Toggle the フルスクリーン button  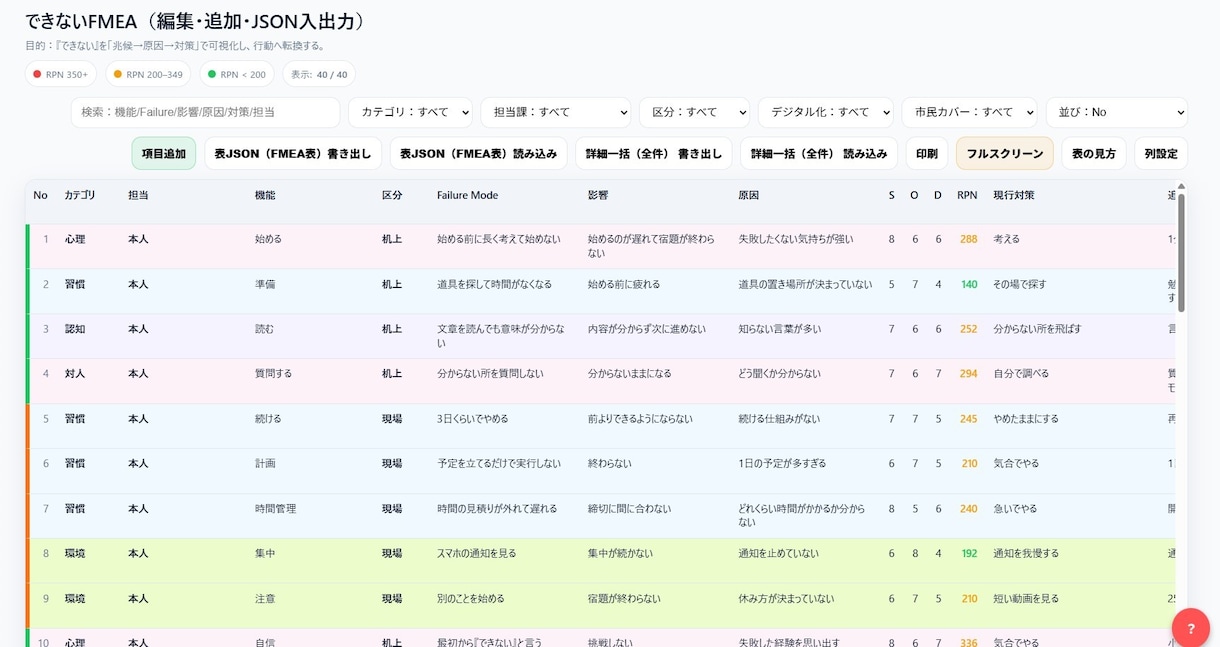(1005, 153)
